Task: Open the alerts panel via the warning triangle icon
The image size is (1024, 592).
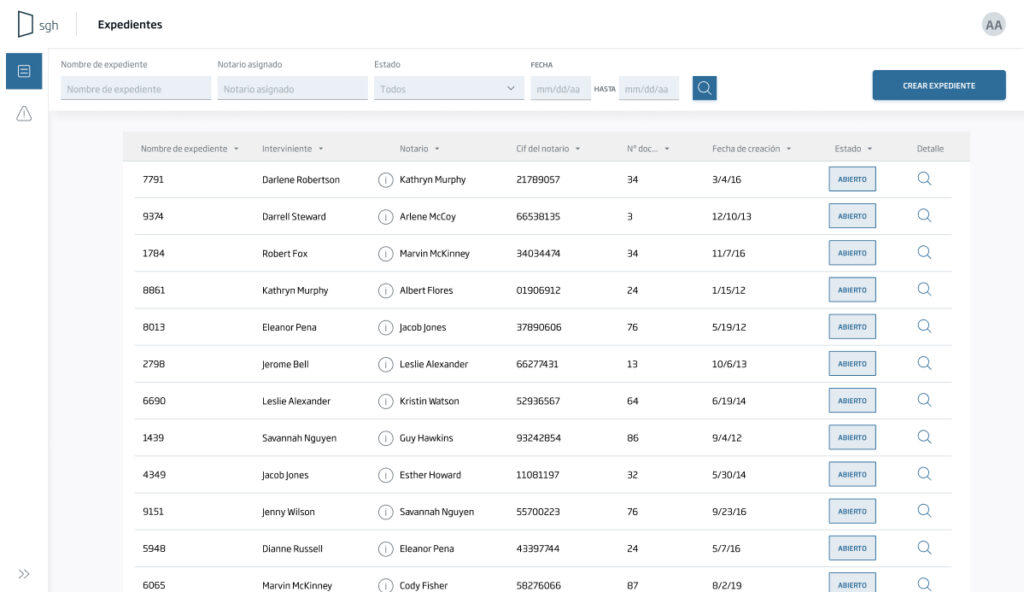Action: [23, 113]
